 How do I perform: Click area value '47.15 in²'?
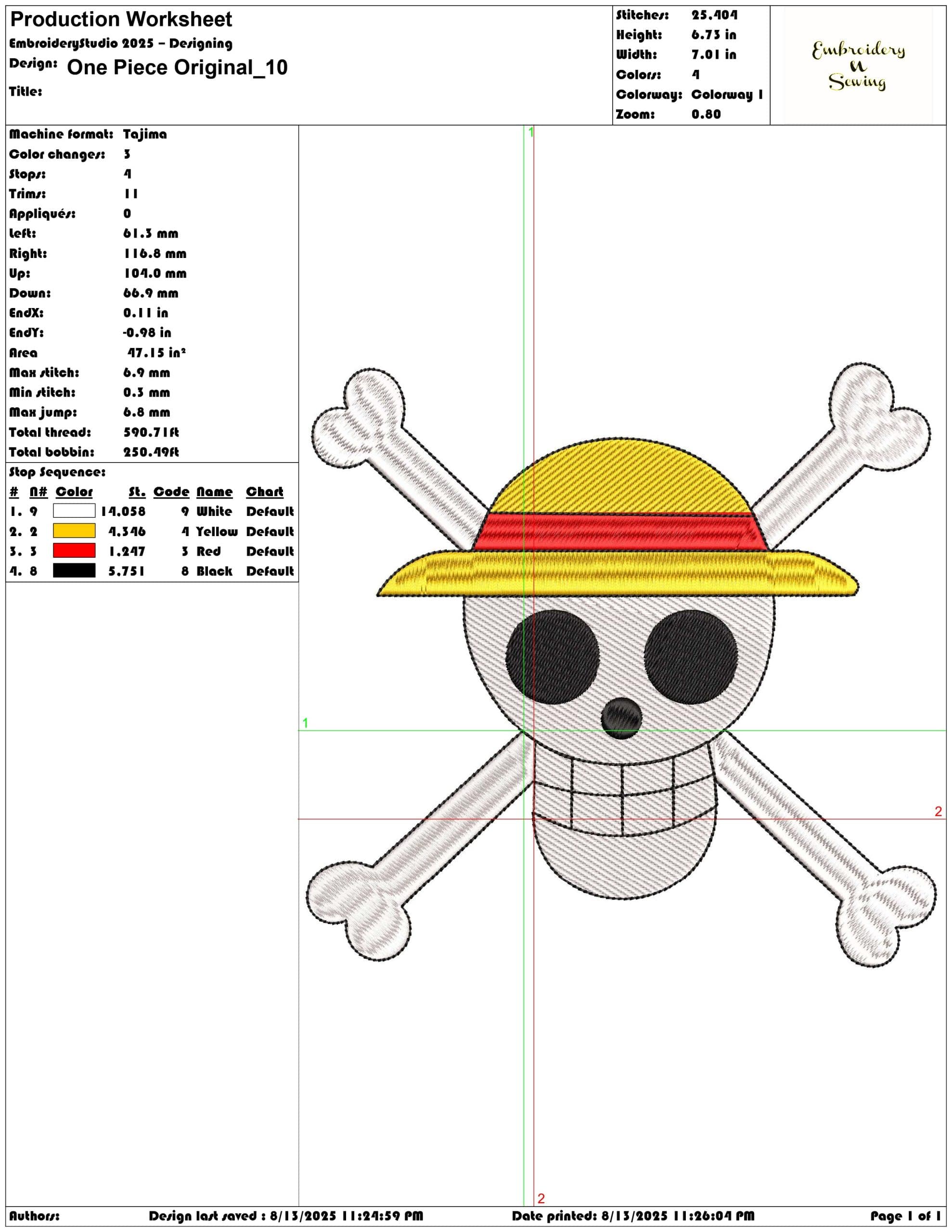click(156, 353)
